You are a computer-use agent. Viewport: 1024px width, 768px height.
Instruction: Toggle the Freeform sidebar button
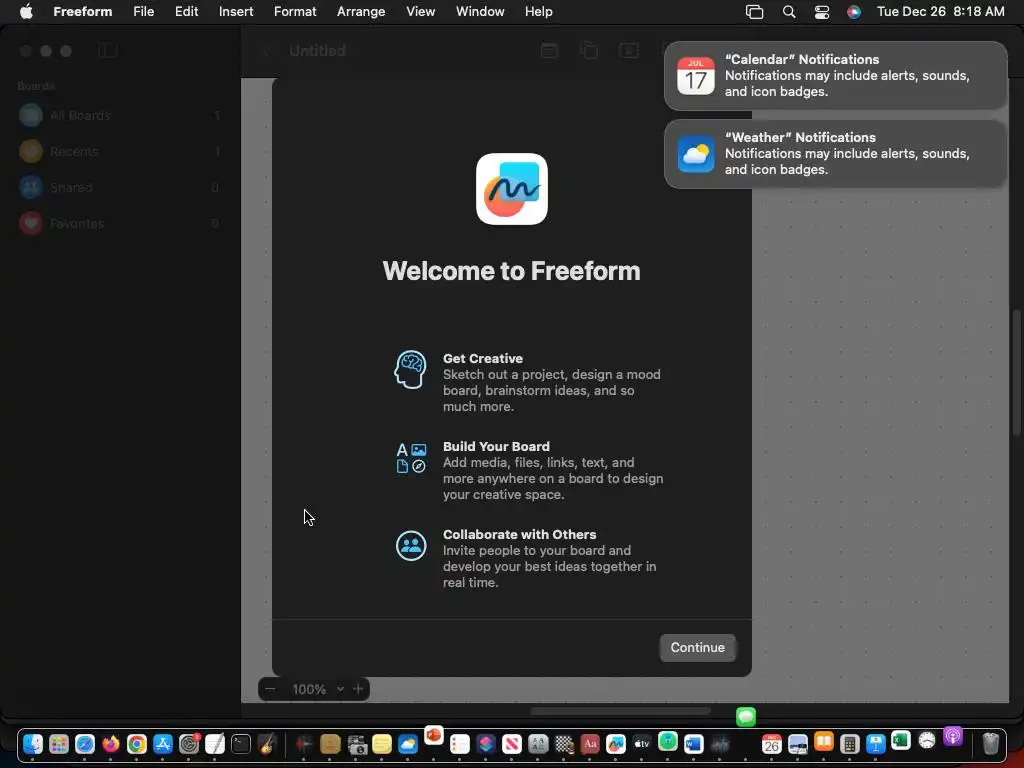pyautogui.click(x=108, y=50)
